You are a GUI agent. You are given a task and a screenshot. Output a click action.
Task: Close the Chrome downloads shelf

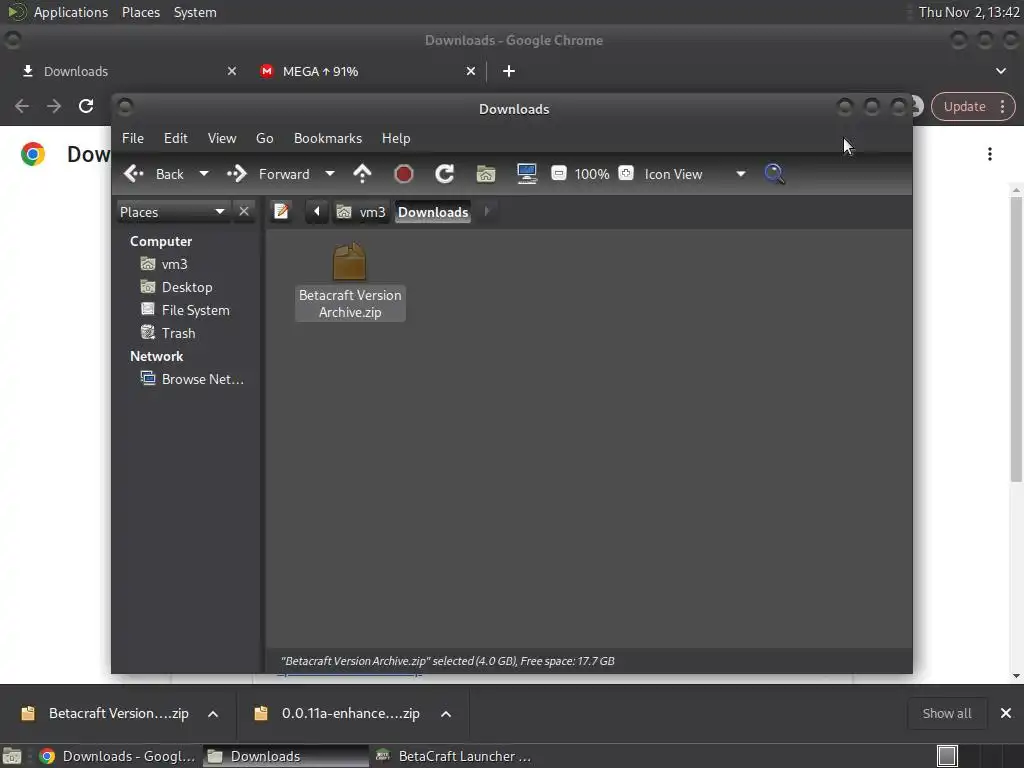[x=1006, y=713]
